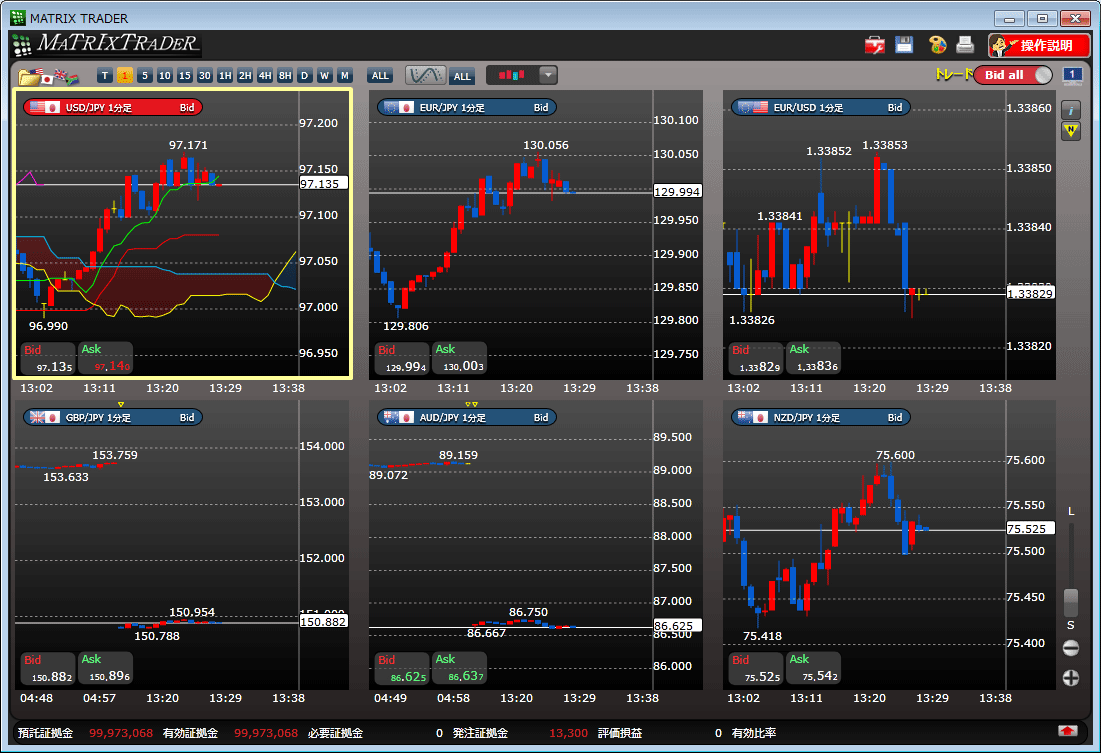Click EUR/USD Ask price button 1.33836
The width and height of the screenshot is (1101, 753).
813,358
